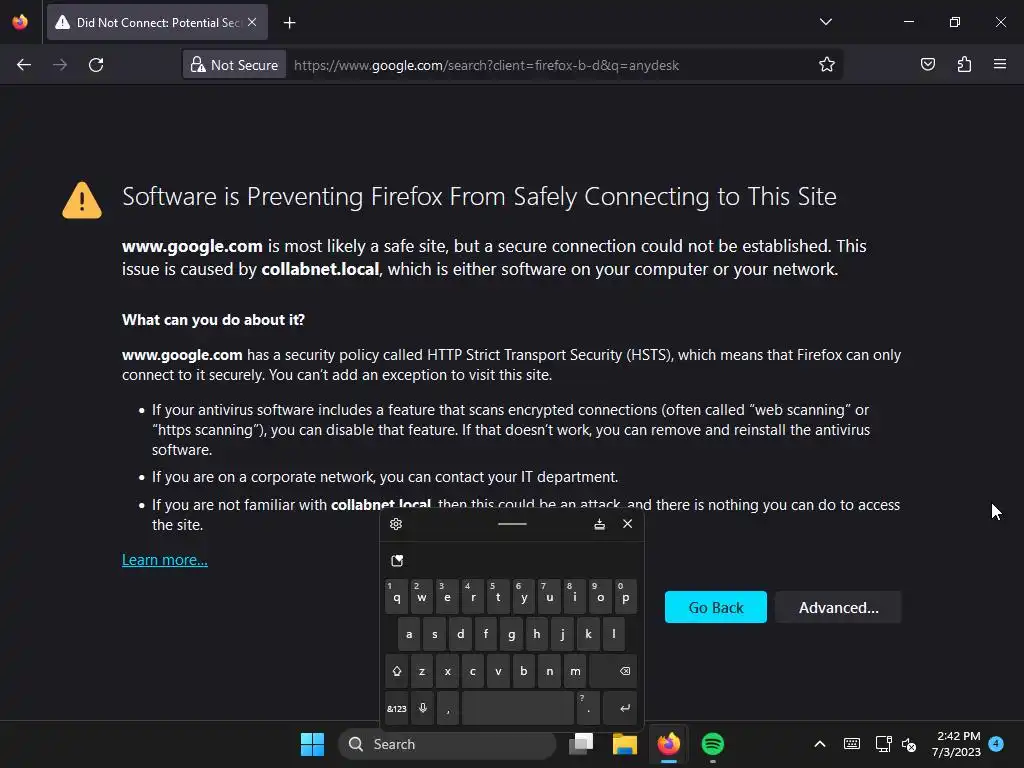Tap the w key

422,596
